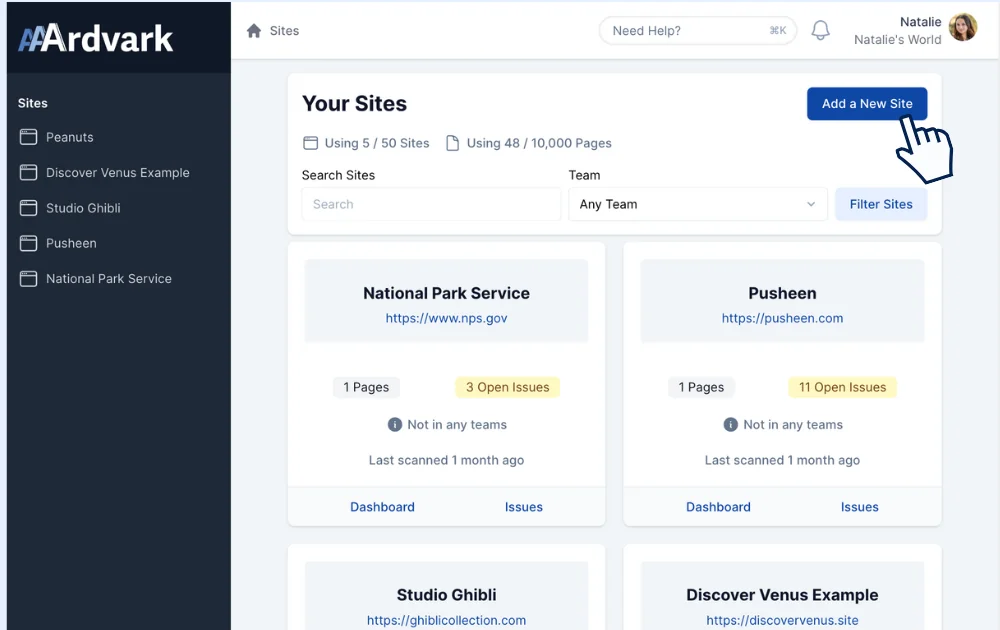The image size is (1000, 630).
Task: Click the info icon on Pusheen card
Action: coord(731,425)
